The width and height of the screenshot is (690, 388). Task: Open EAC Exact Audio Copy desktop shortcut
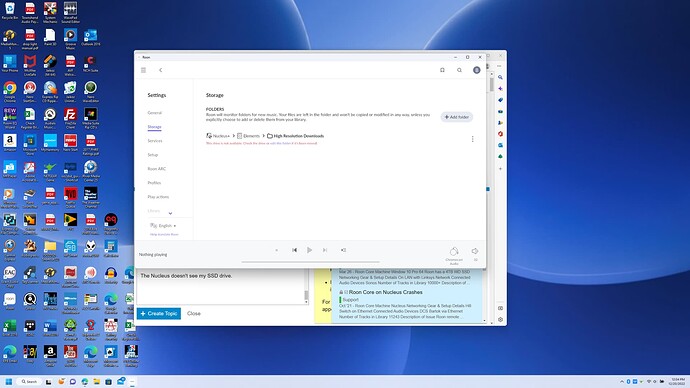click(x=10, y=276)
